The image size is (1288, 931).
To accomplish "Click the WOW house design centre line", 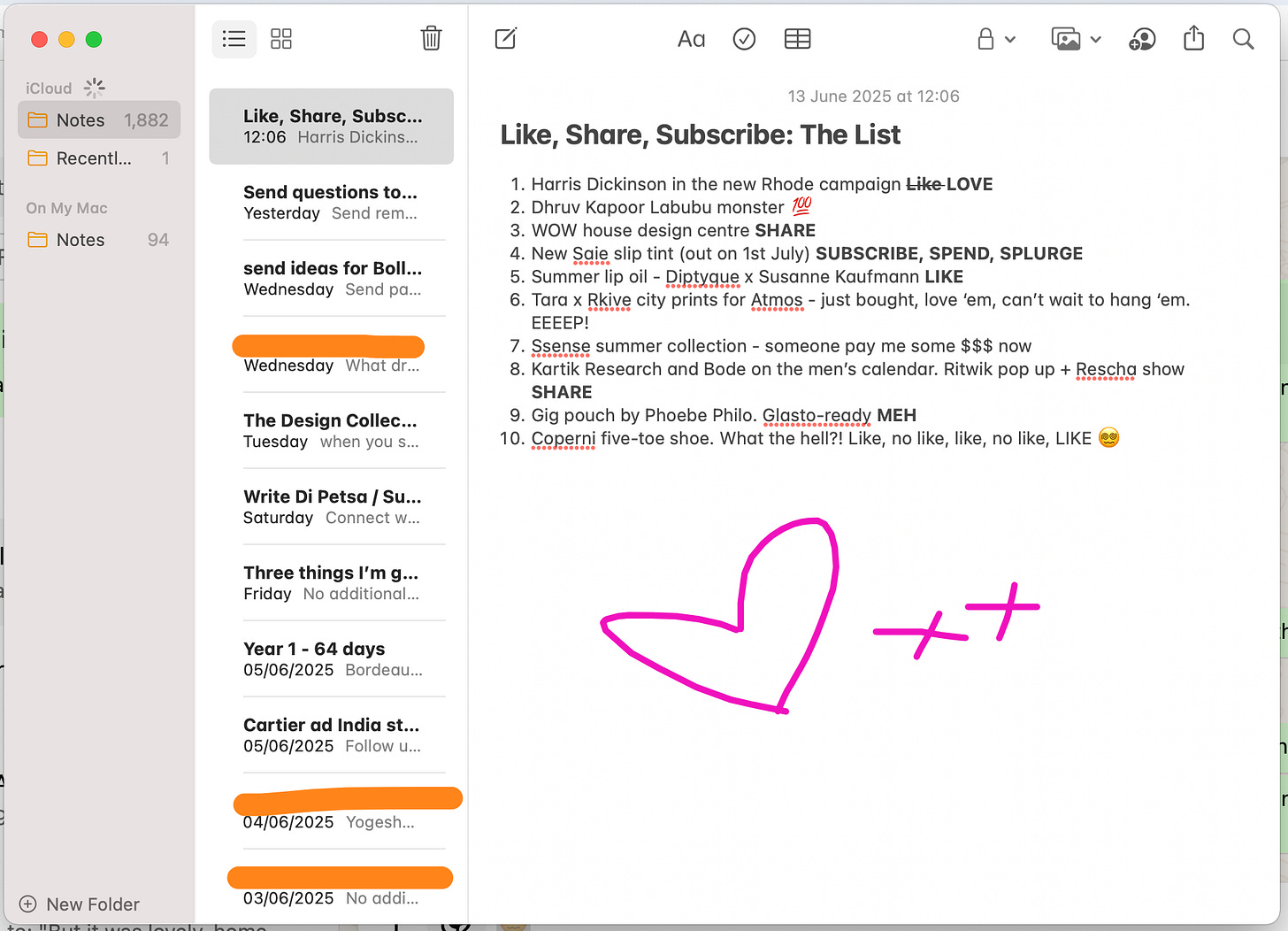I will pyautogui.click(x=673, y=230).
